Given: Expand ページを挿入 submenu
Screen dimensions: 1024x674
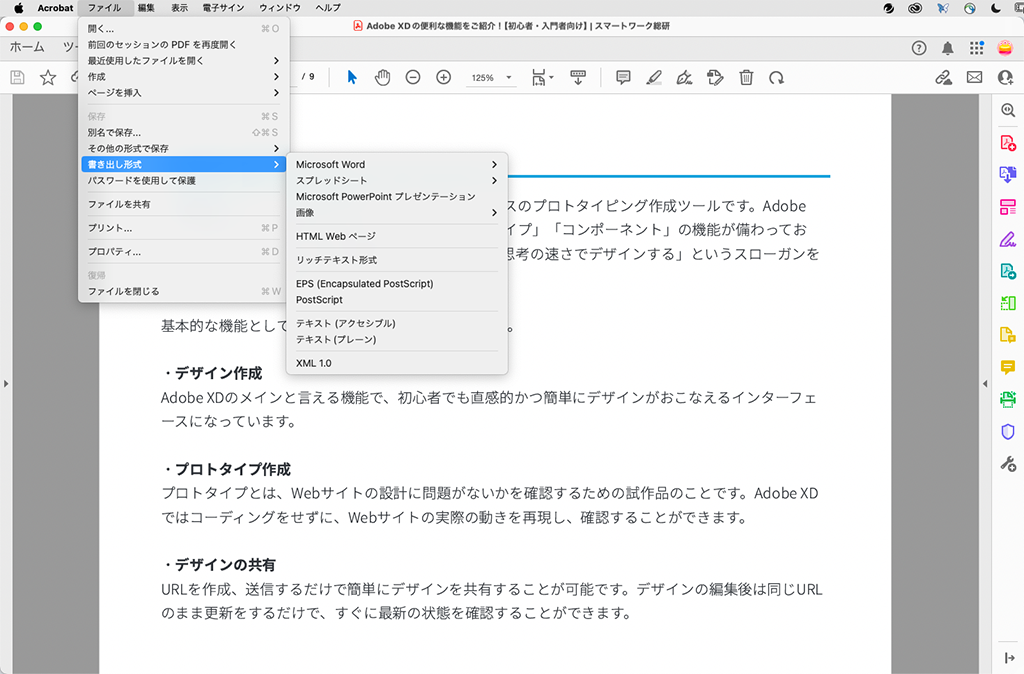Looking at the screenshot, I should [x=184, y=92].
